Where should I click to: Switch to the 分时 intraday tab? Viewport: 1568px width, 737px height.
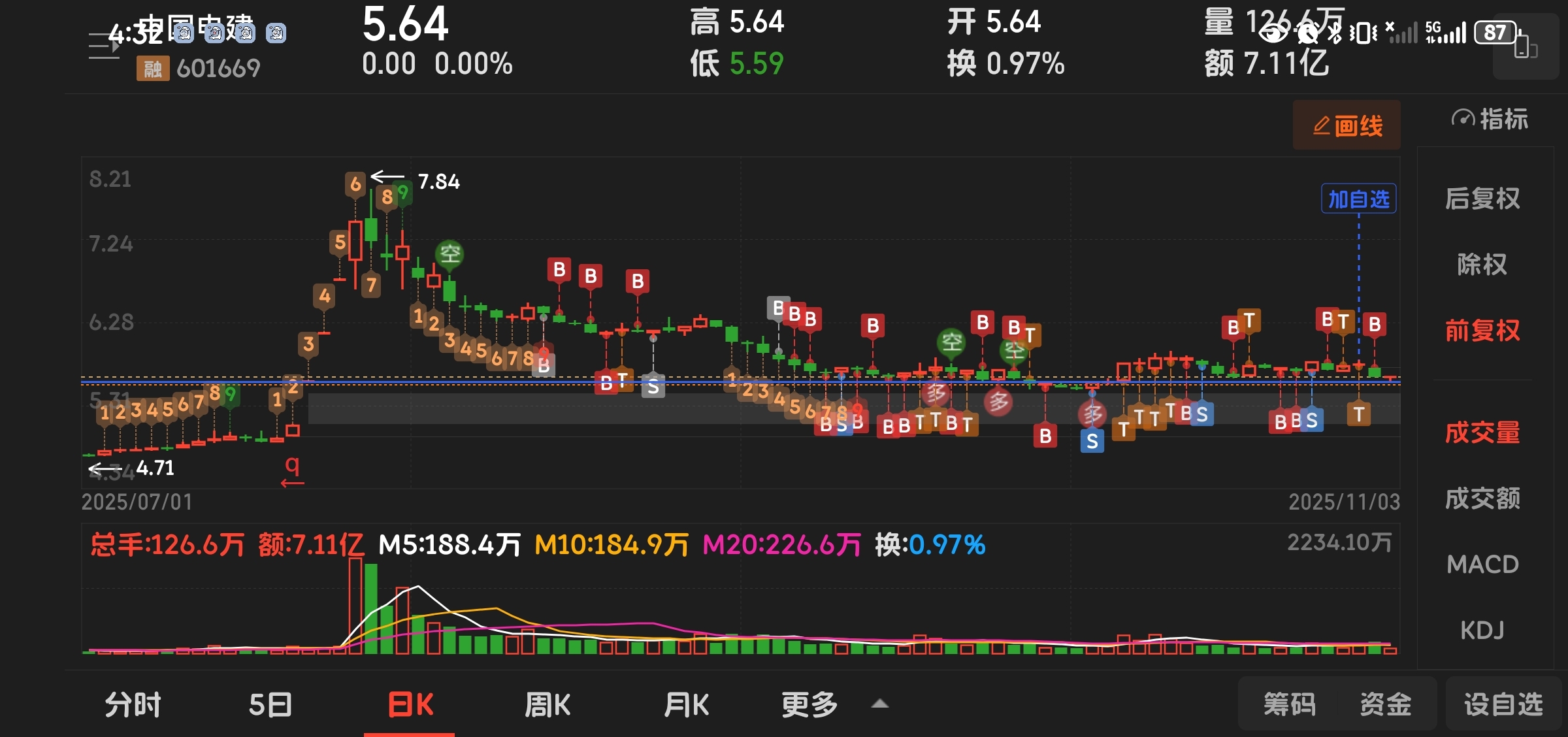pyautogui.click(x=133, y=704)
